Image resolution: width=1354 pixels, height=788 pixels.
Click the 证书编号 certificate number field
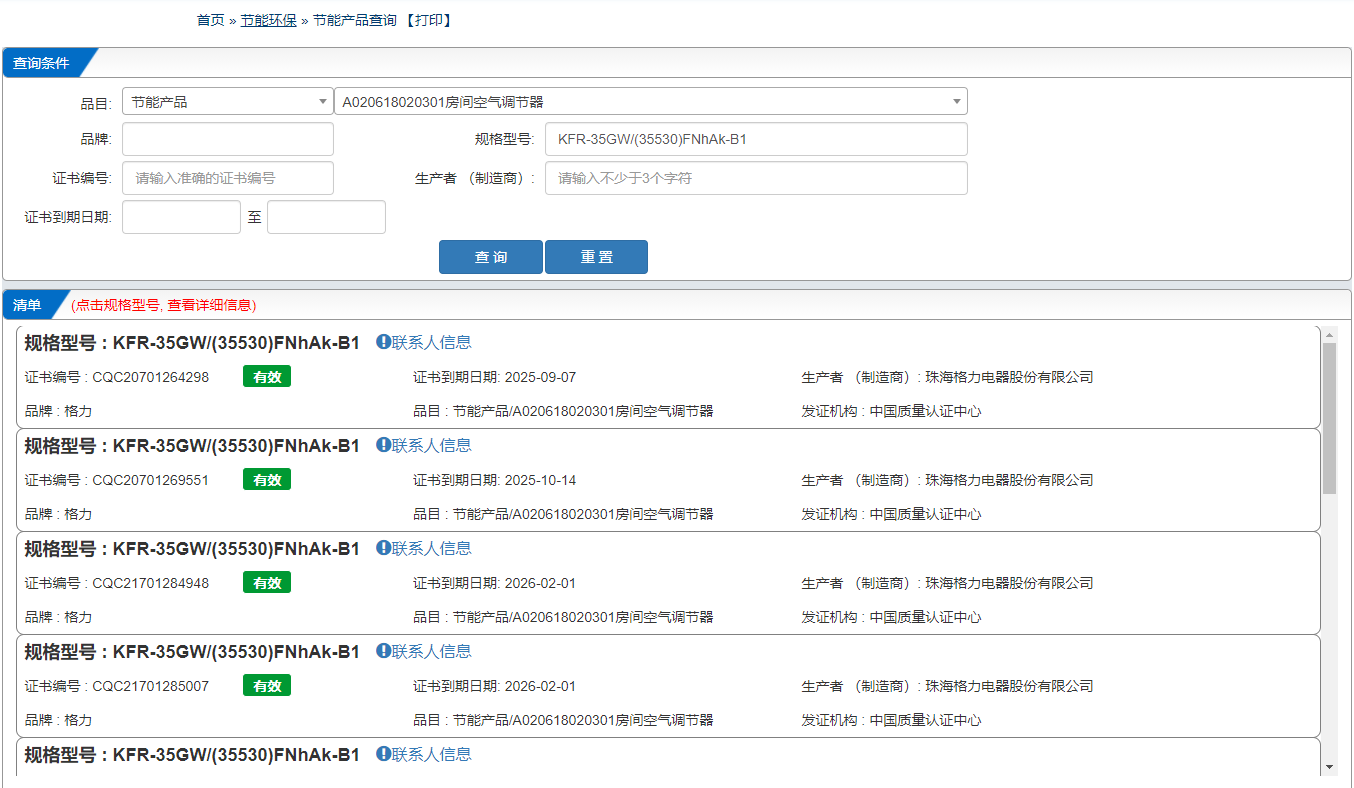[228, 178]
